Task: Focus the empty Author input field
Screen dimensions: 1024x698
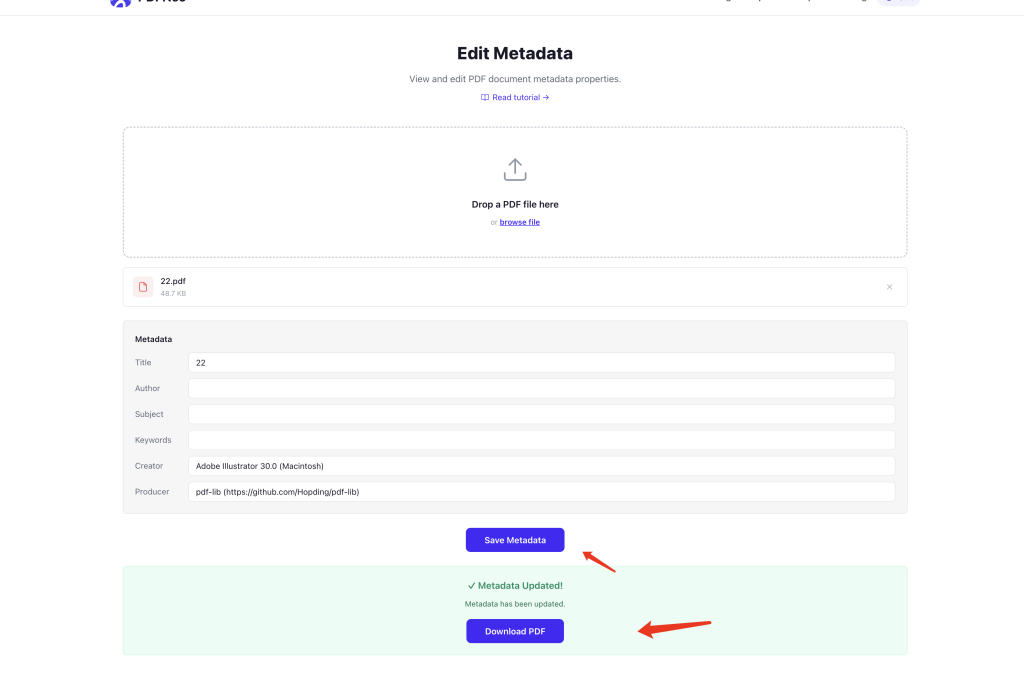Action: coord(541,389)
